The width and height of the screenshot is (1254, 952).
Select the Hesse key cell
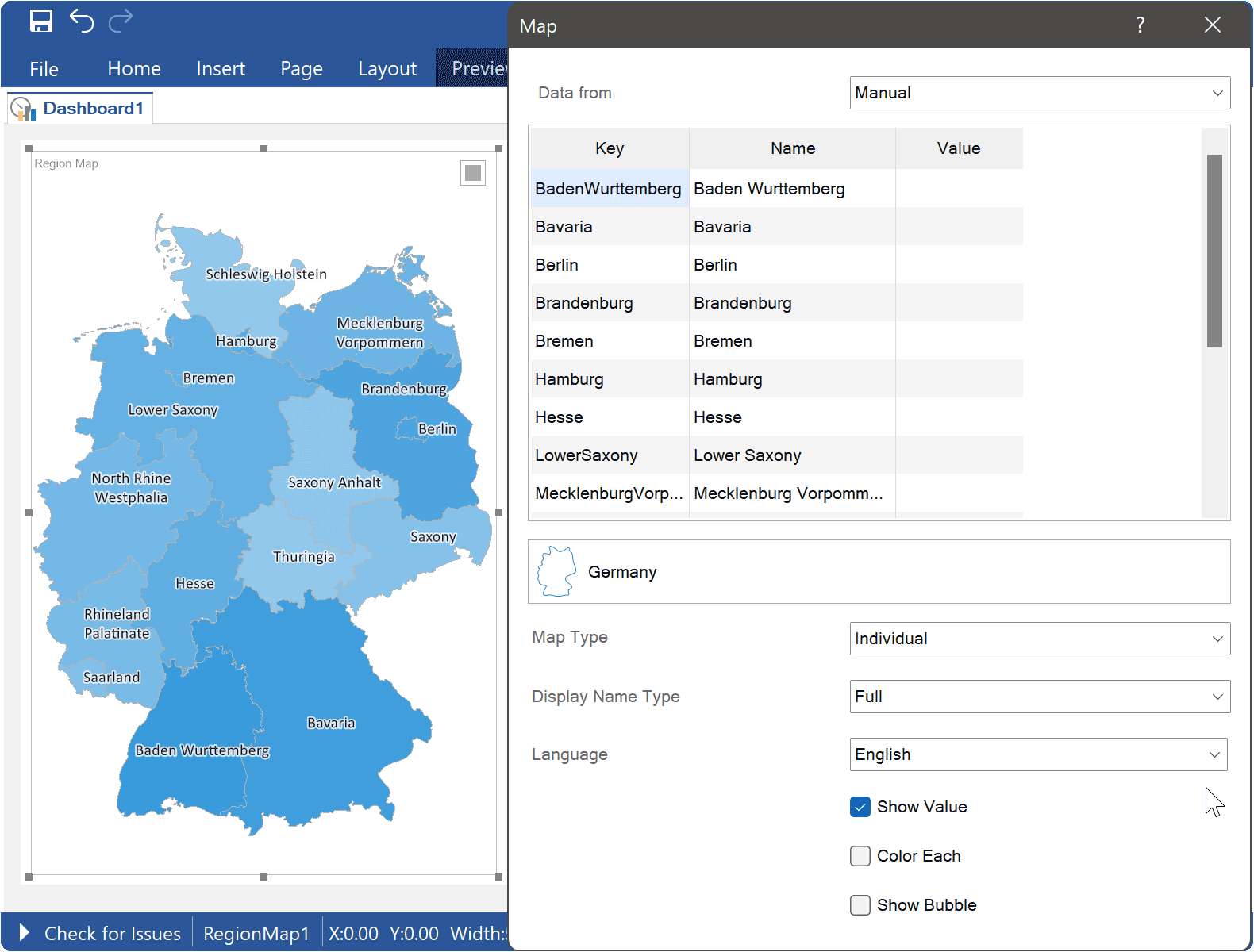point(610,417)
